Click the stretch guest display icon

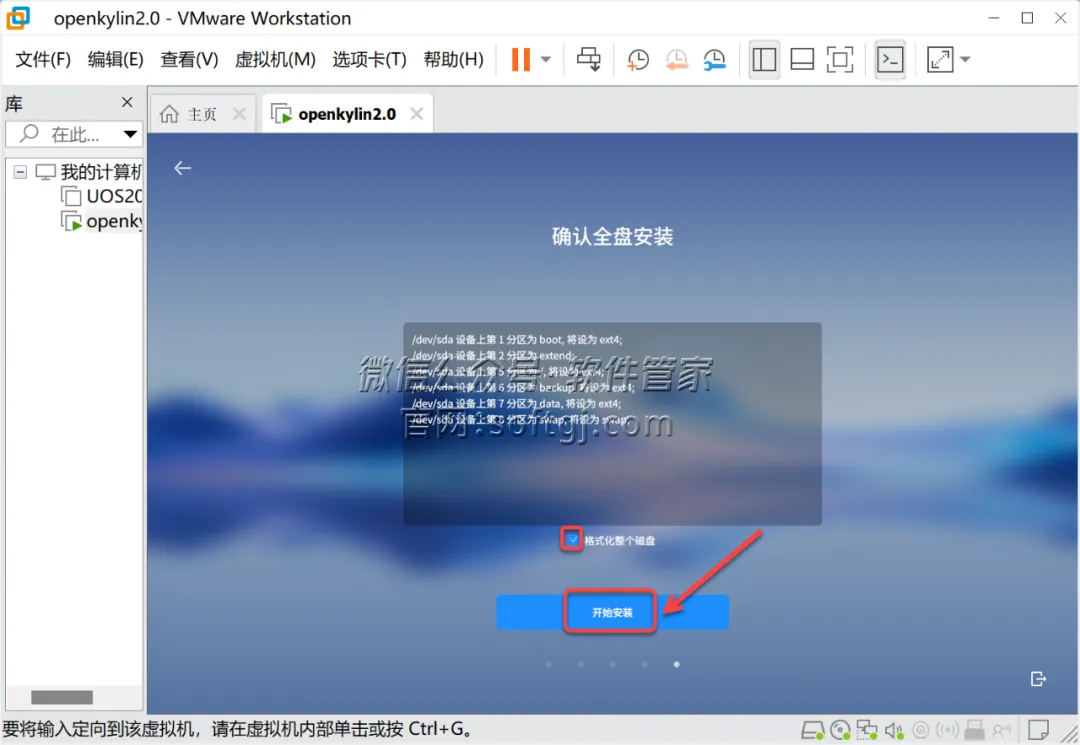pos(940,59)
